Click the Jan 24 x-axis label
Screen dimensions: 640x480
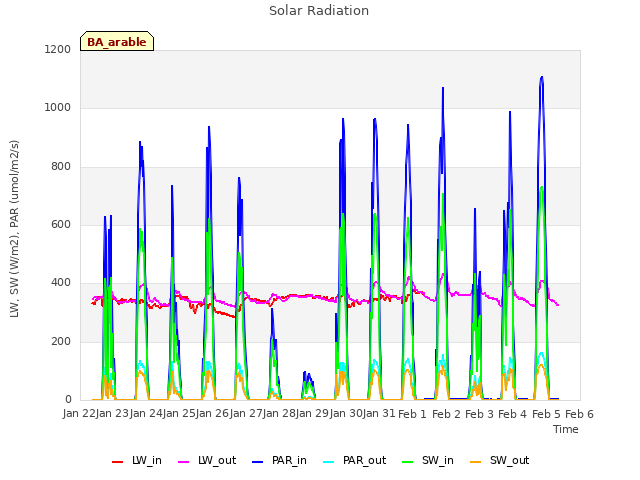(x=146, y=414)
